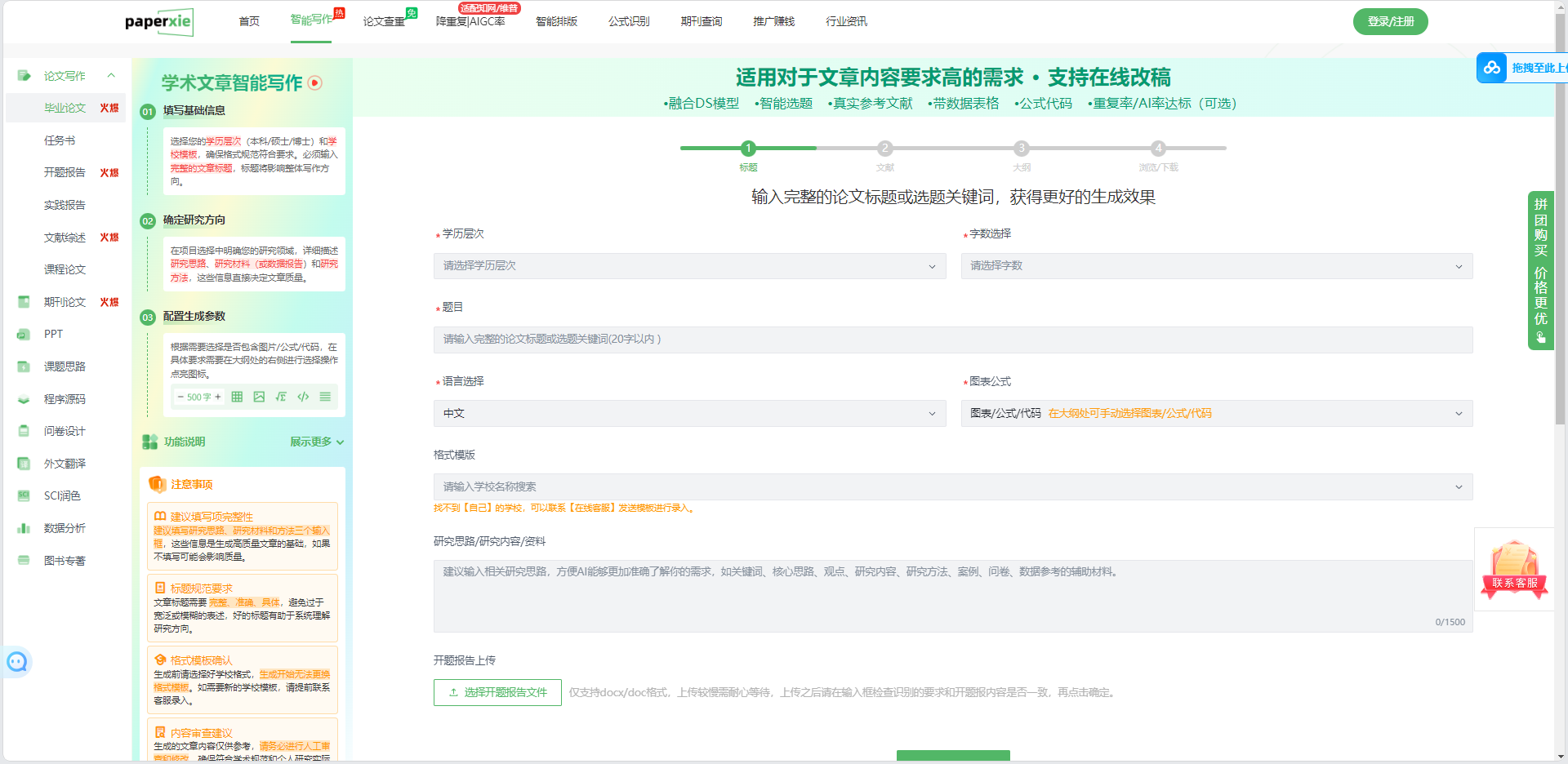1568x764 pixels.
Task: Click the formula (√Σ) icon
Action: [281, 397]
